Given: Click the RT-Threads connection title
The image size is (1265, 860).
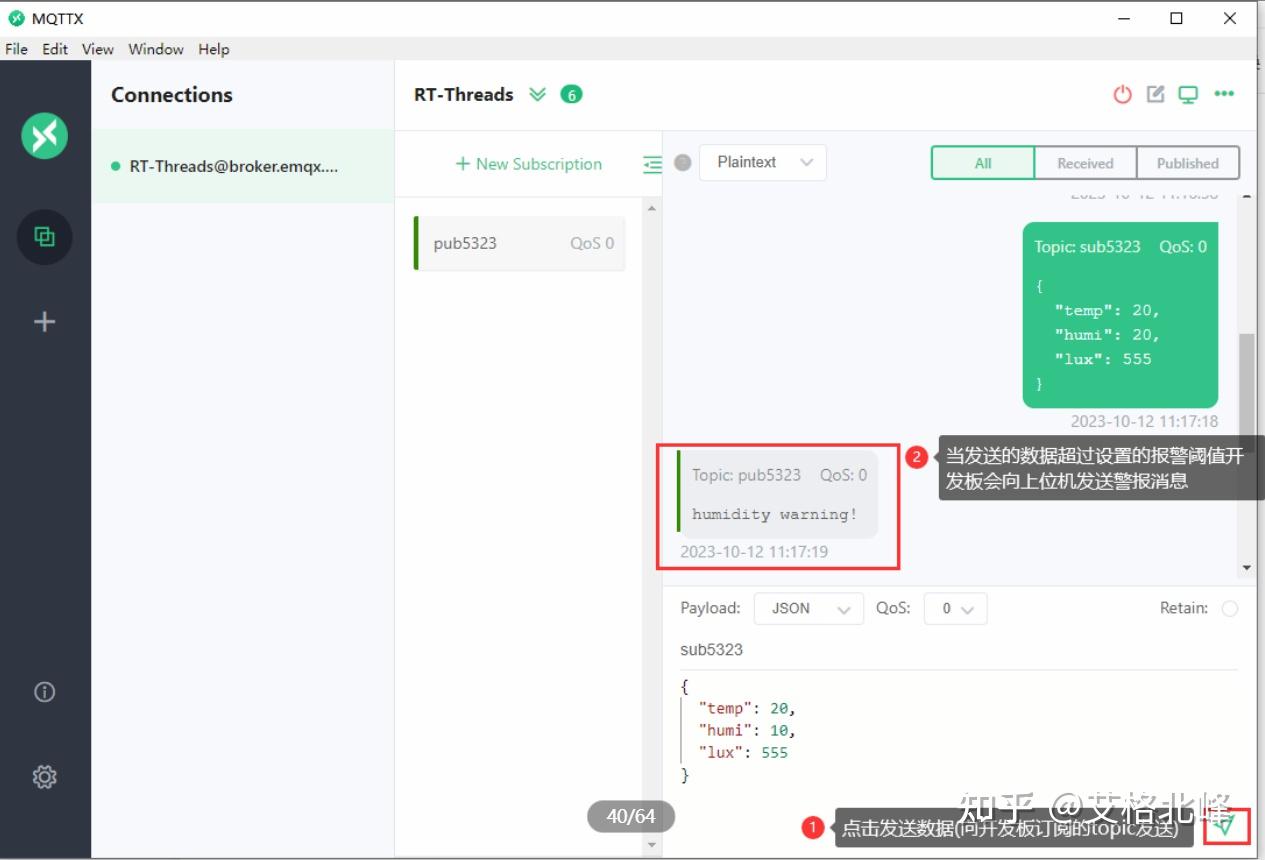Looking at the screenshot, I should point(464,94).
